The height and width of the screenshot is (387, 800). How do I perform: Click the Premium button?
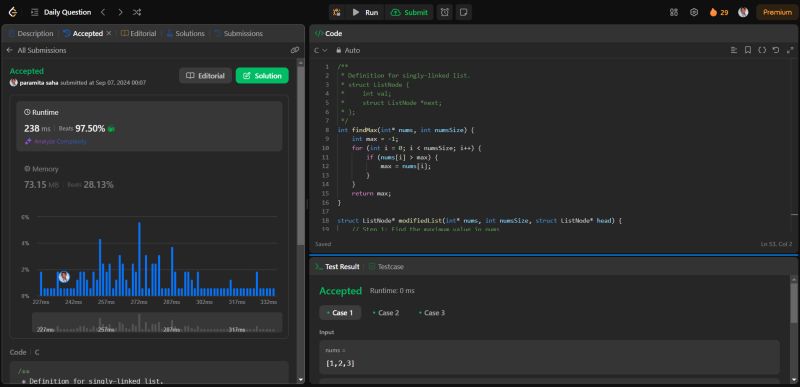tap(777, 12)
